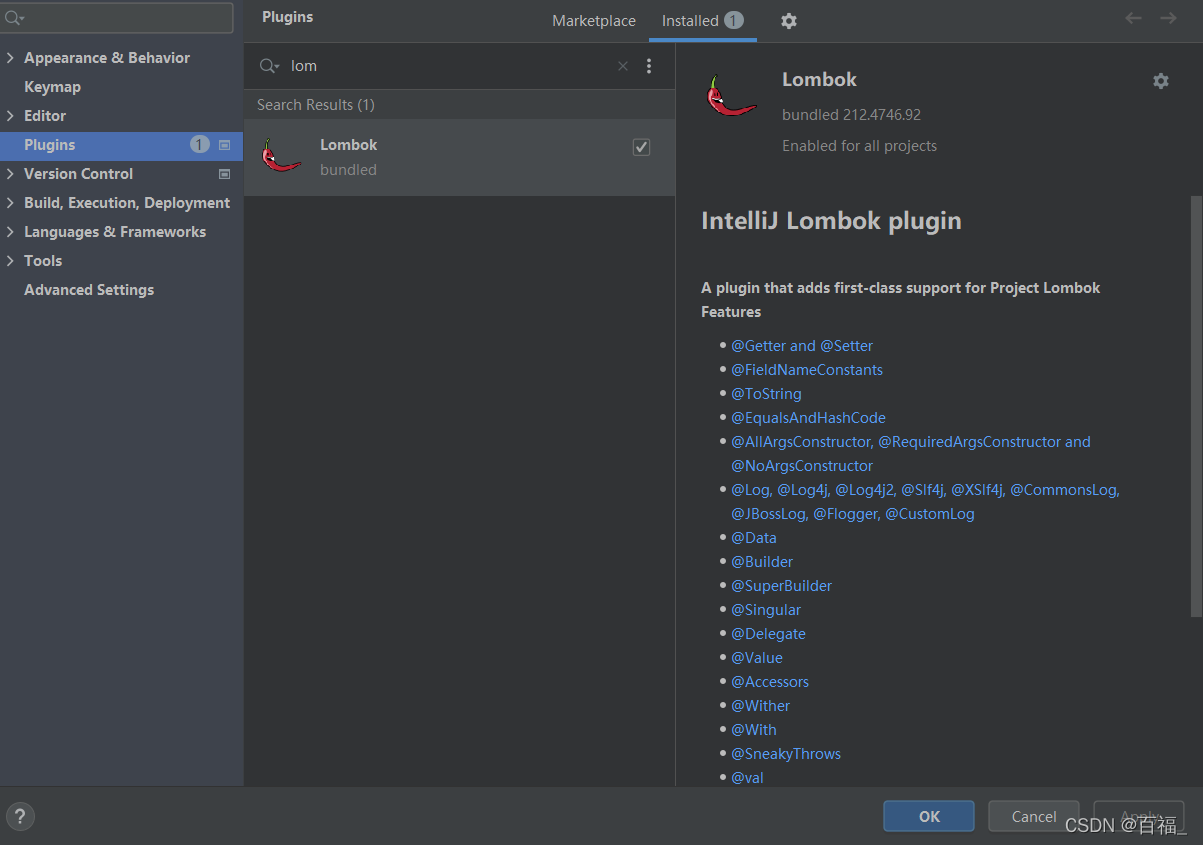The height and width of the screenshot is (845, 1203).
Task: Click the plugin search magnifier icon
Action: [x=268, y=66]
